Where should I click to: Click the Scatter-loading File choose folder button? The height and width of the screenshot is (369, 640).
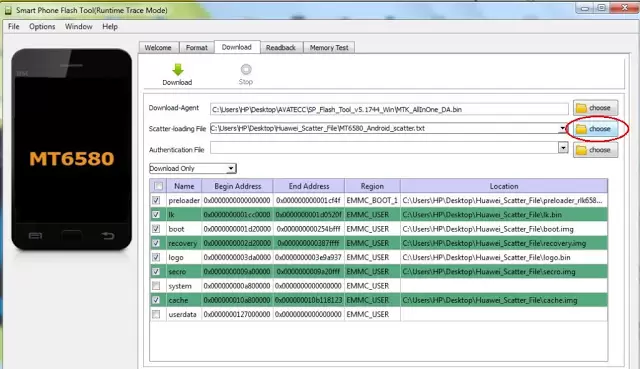pos(595,129)
